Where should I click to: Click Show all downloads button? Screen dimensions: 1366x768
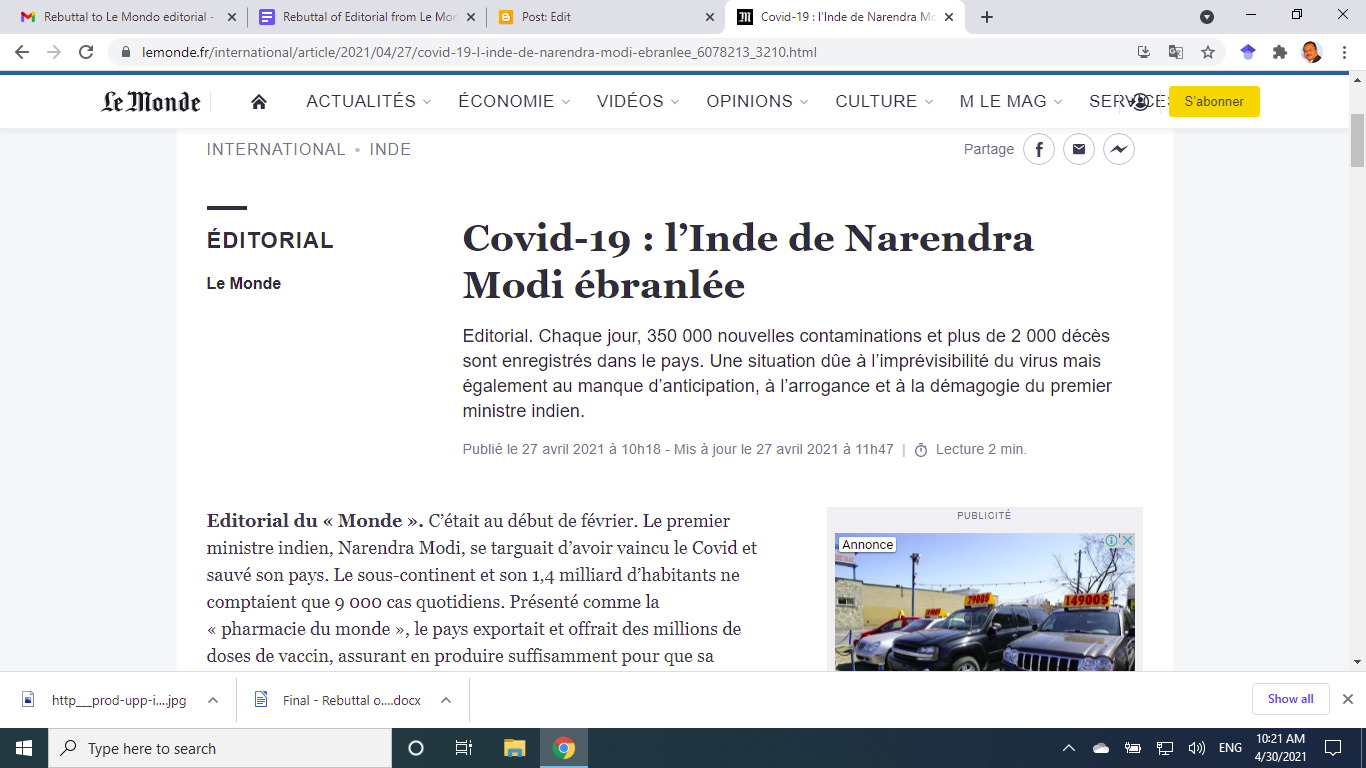click(x=1290, y=699)
